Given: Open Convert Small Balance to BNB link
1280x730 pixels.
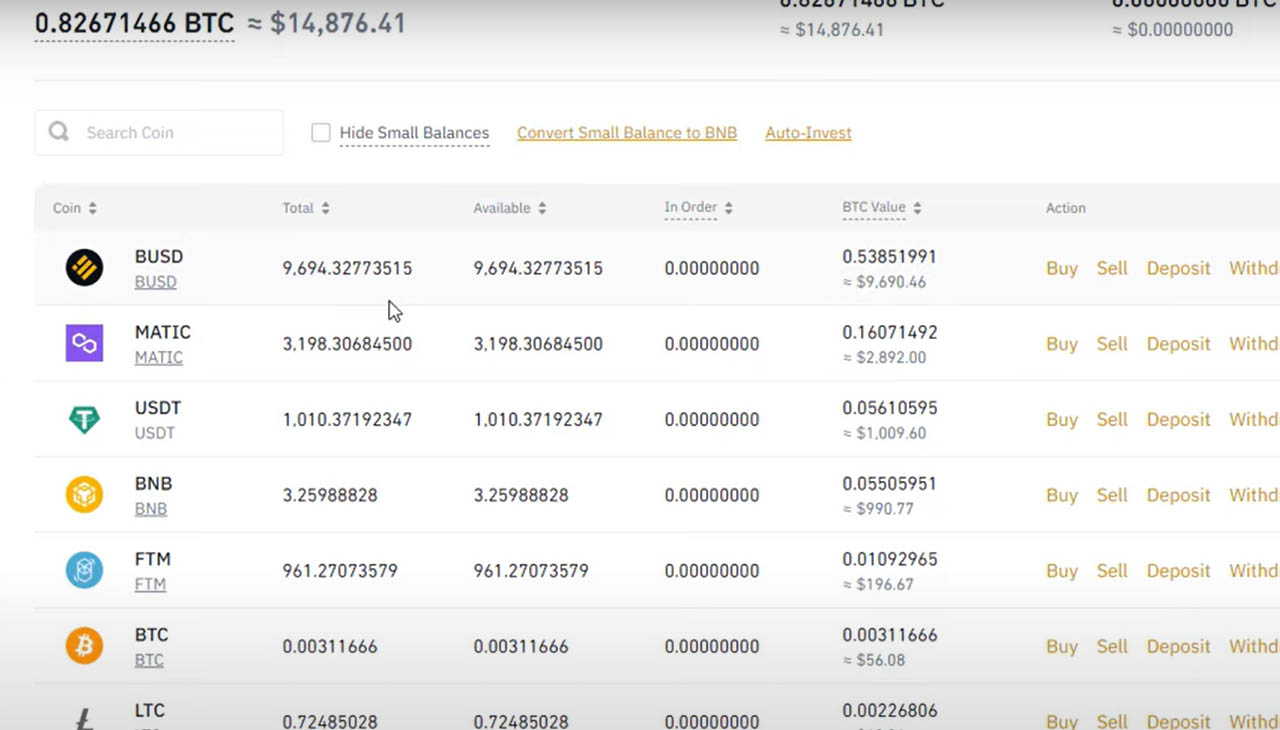Looking at the screenshot, I should [627, 133].
